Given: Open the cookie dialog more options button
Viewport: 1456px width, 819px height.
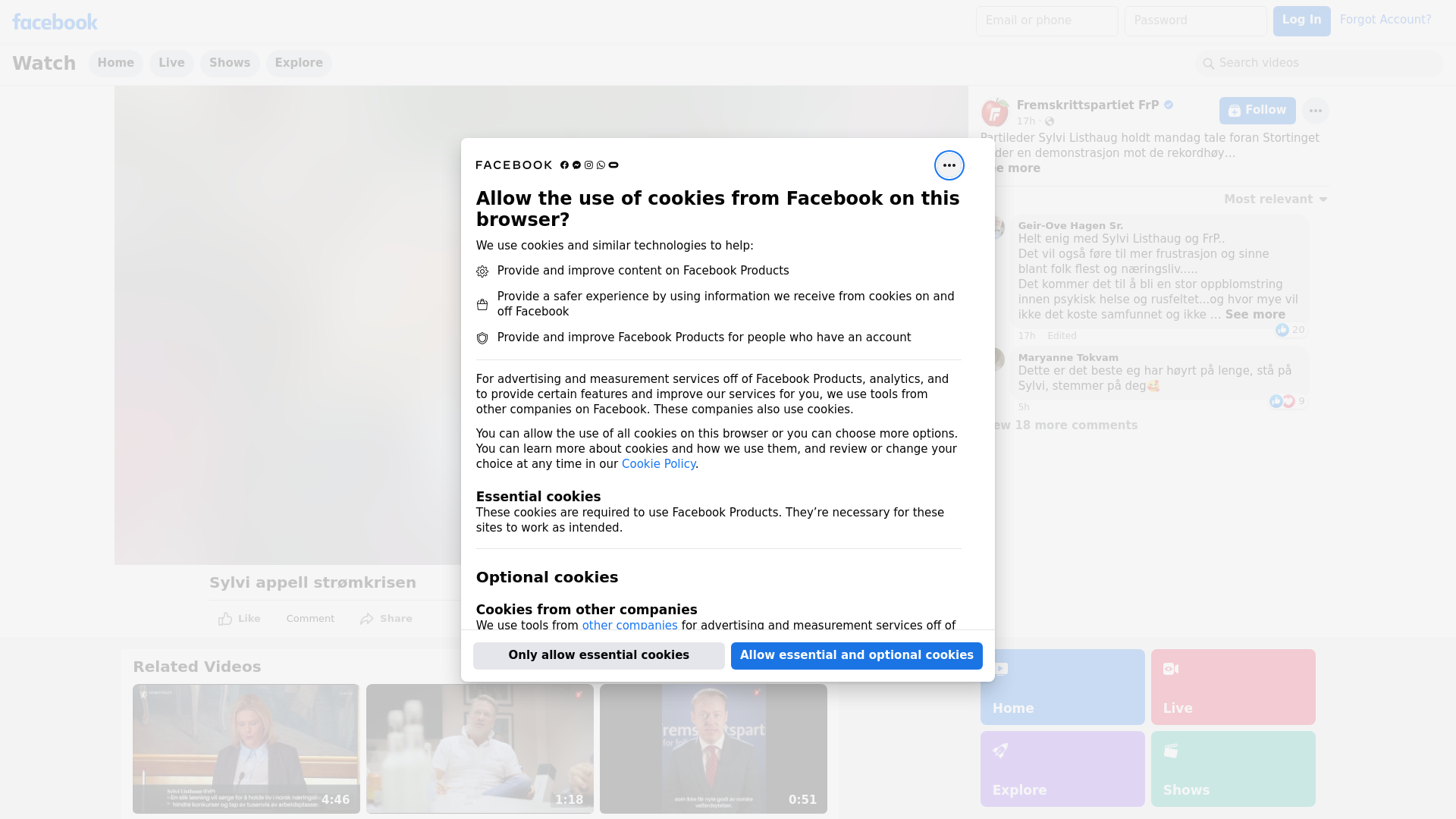Looking at the screenshot, I should point(949,165).
